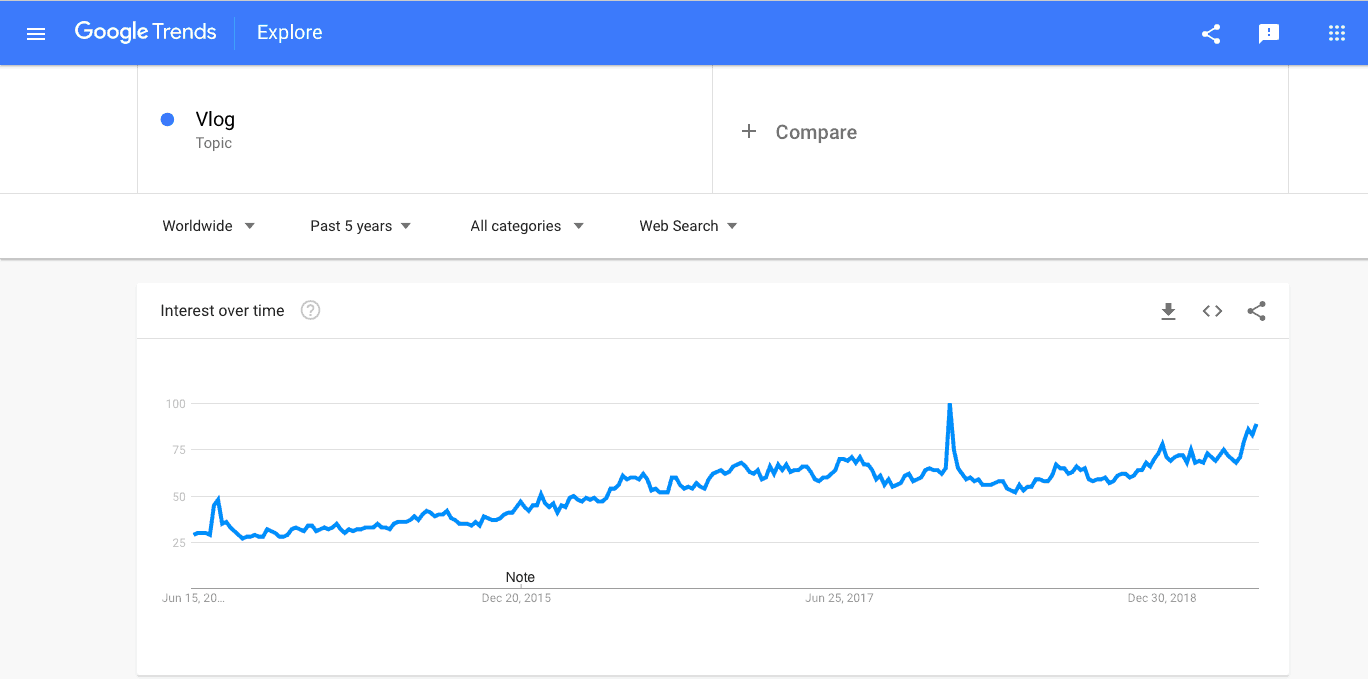This screenshot has width=1368, height=679.
Task: Download the interest over time CSV
Action: [1168, 311]
